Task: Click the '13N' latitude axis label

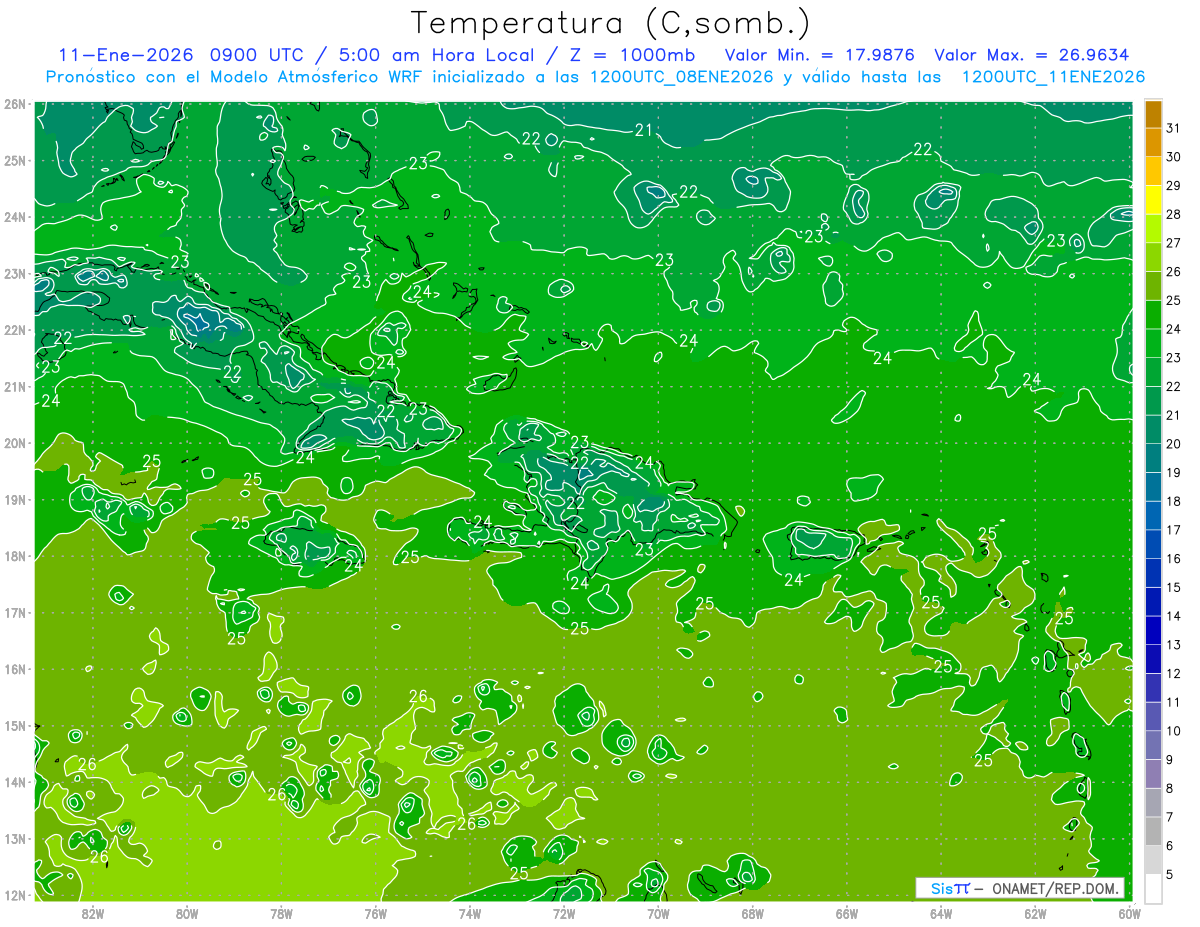Action: (x=14, y=838)
